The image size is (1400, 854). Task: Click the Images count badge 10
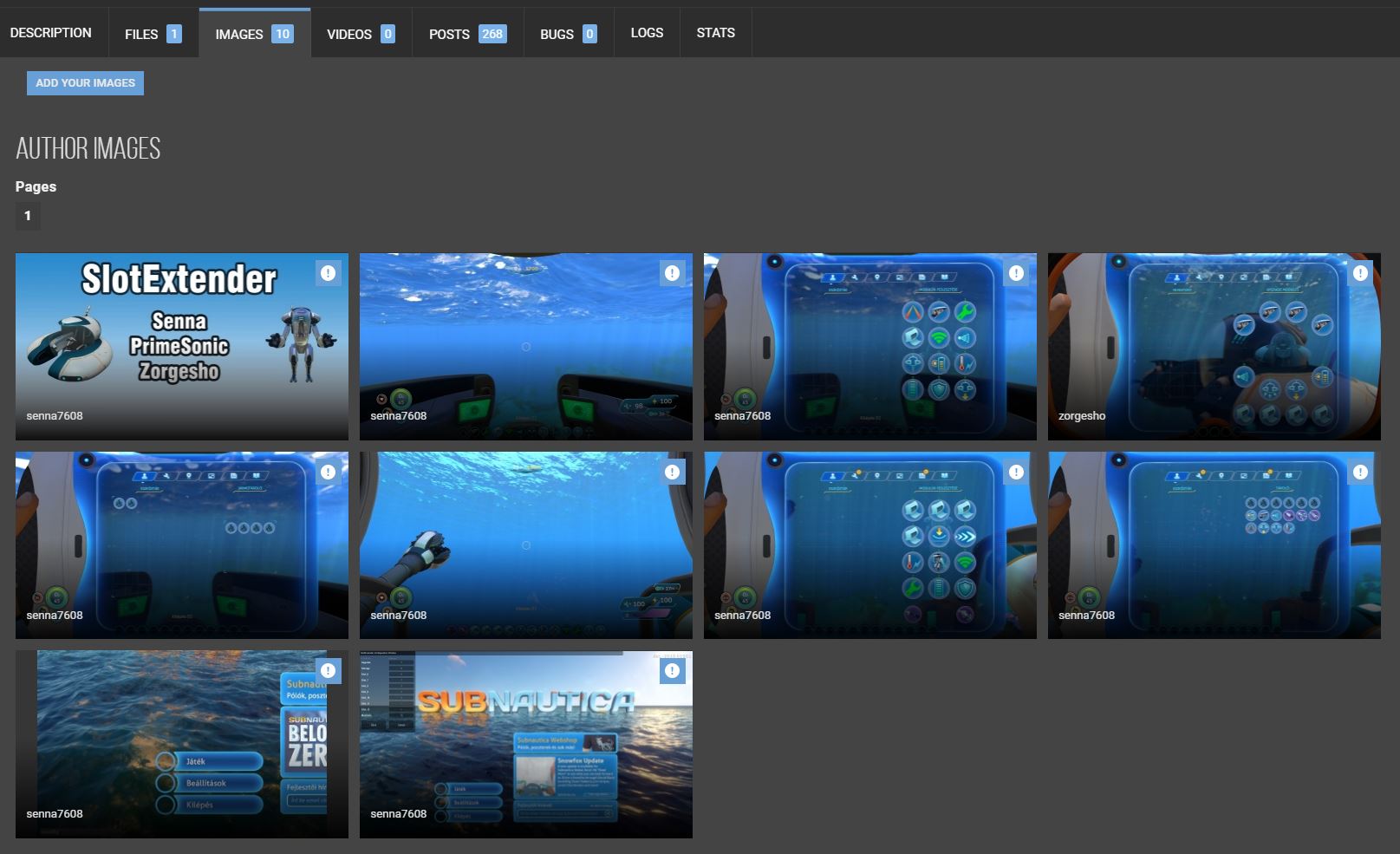283,34
